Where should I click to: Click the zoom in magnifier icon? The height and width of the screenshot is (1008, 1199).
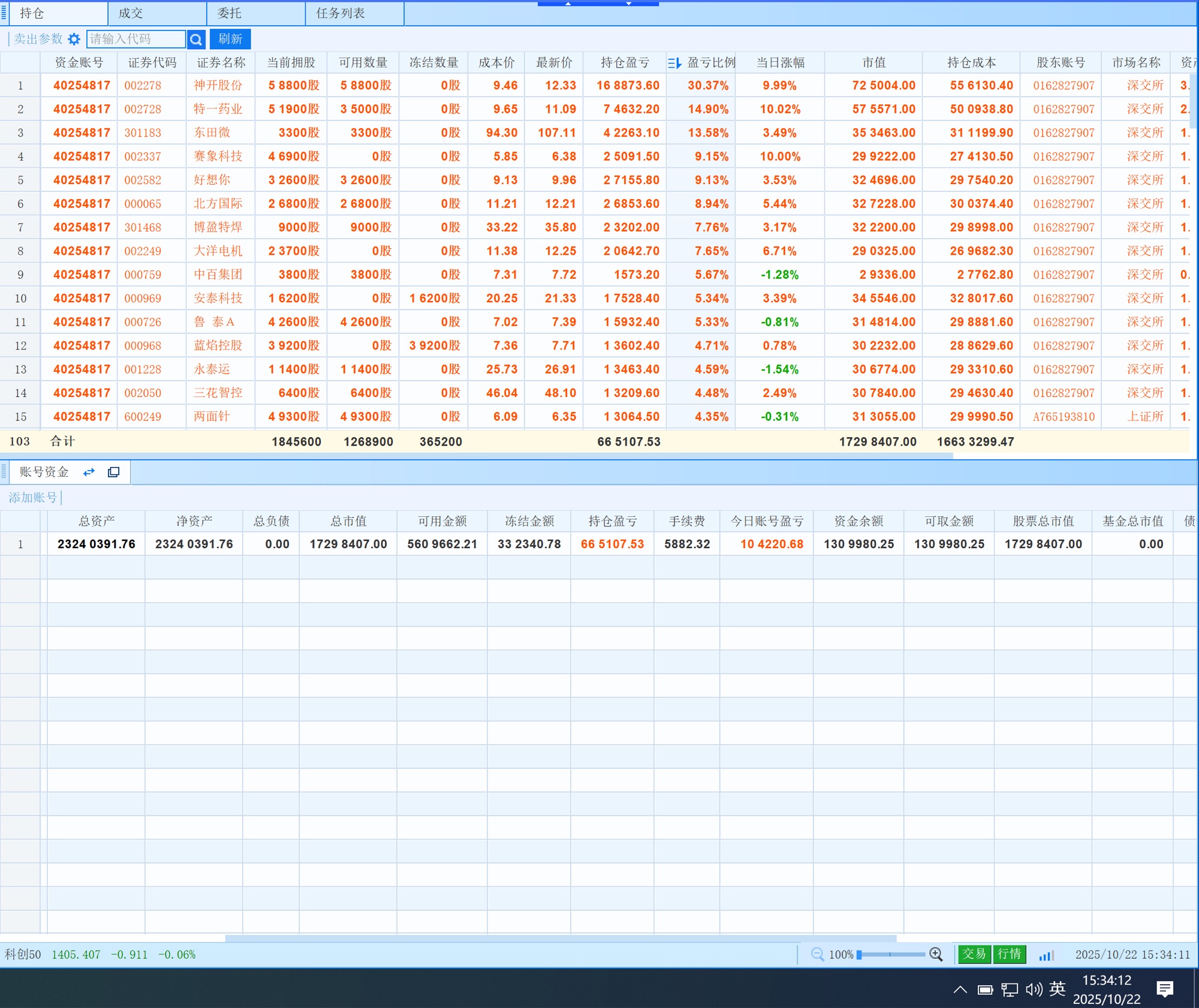tap(936, 954)
